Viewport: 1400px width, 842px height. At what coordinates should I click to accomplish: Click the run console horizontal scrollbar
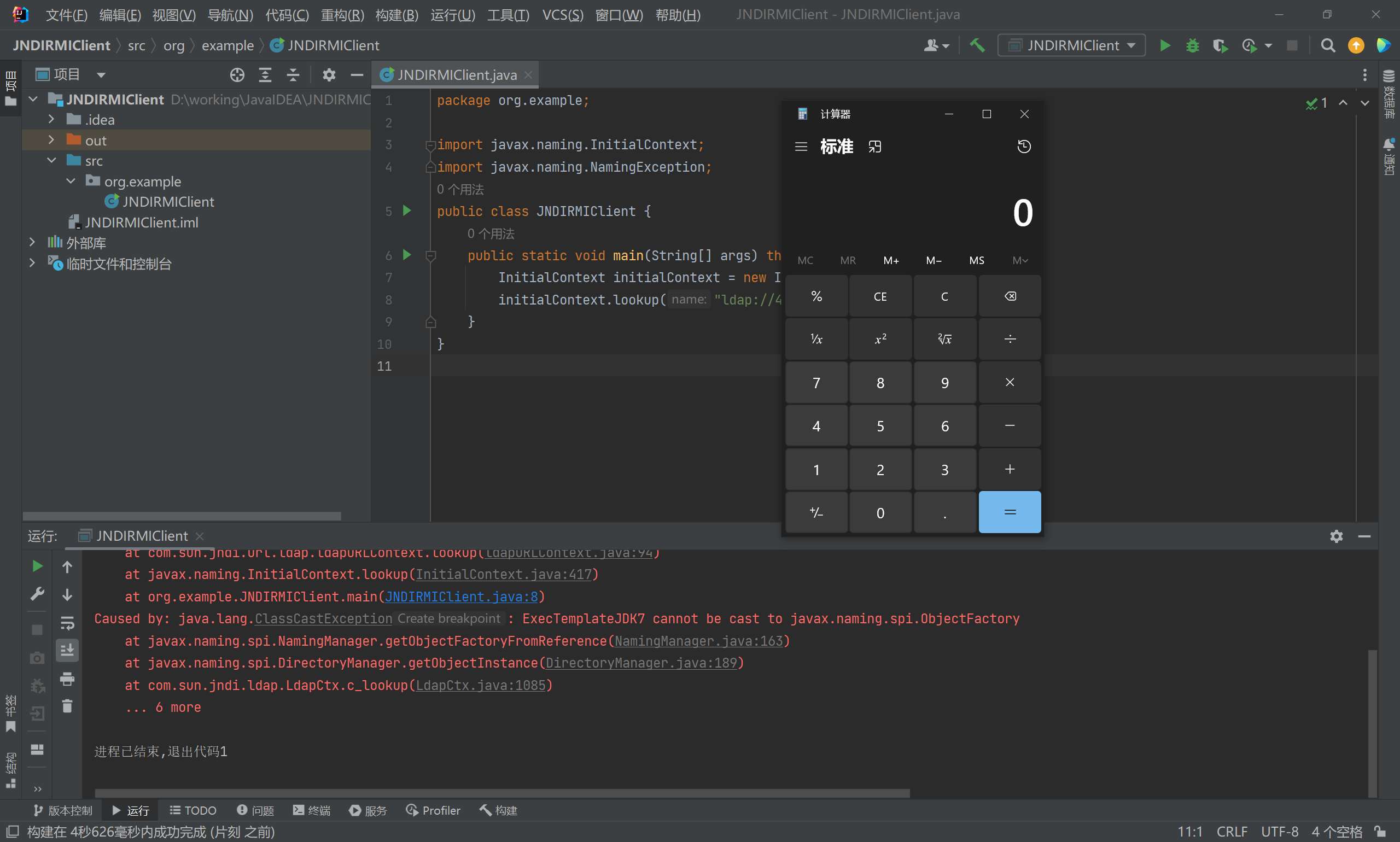[x=502, y=793]
